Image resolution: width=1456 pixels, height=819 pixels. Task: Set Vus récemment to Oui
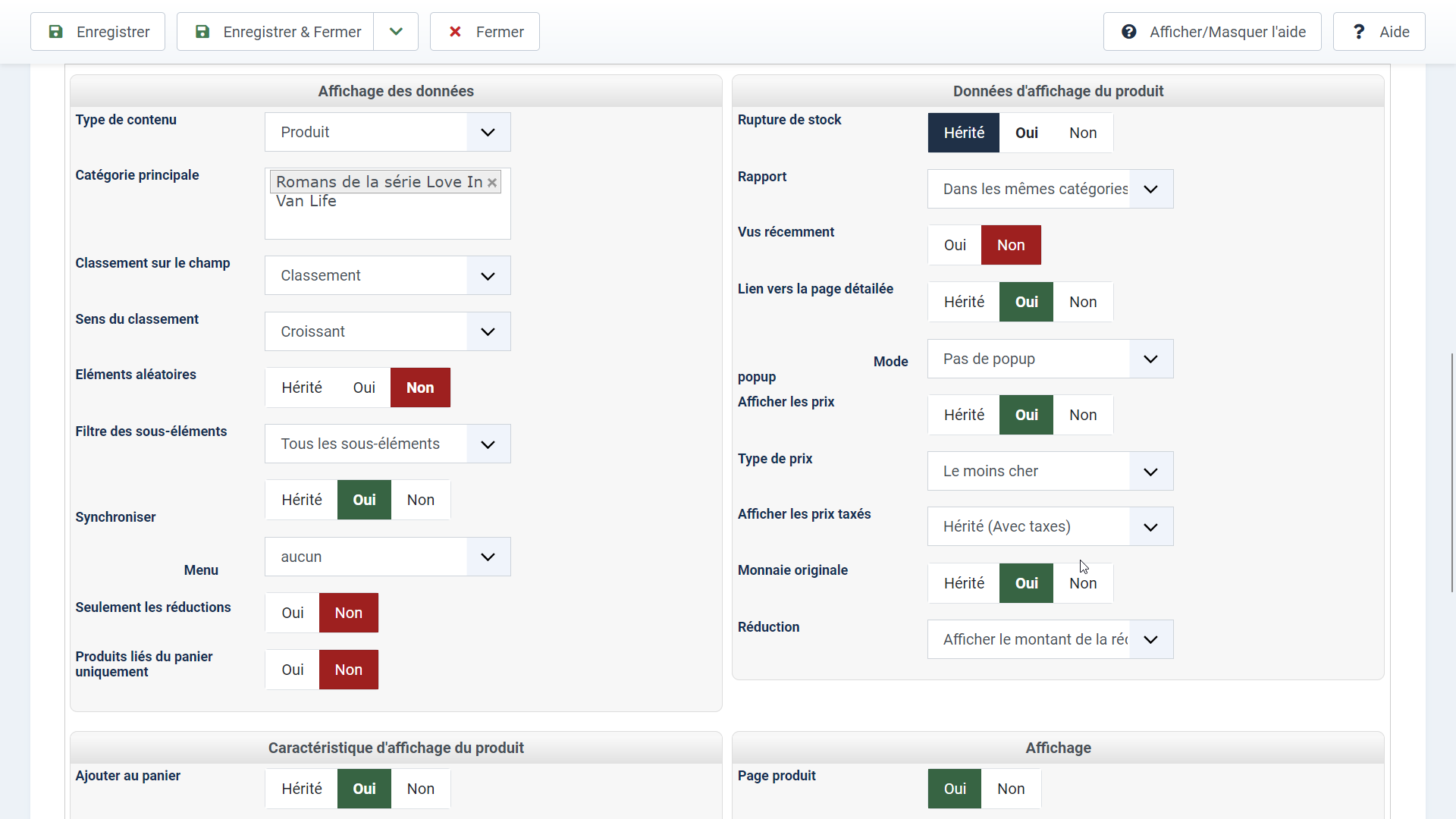pyautogui.click(x=955, y=245)
